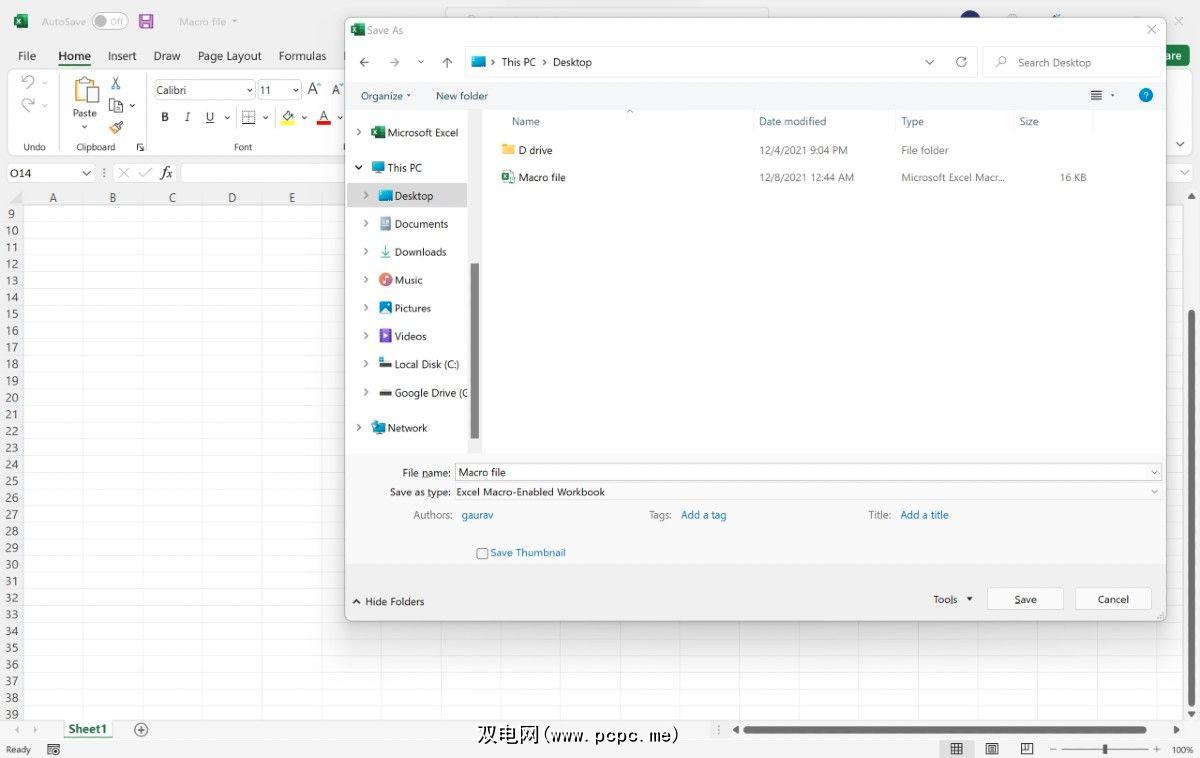Enable the Save Thumbnail checkbox
This screenshot has width=1200, height=758.
[x=482, y=553]
